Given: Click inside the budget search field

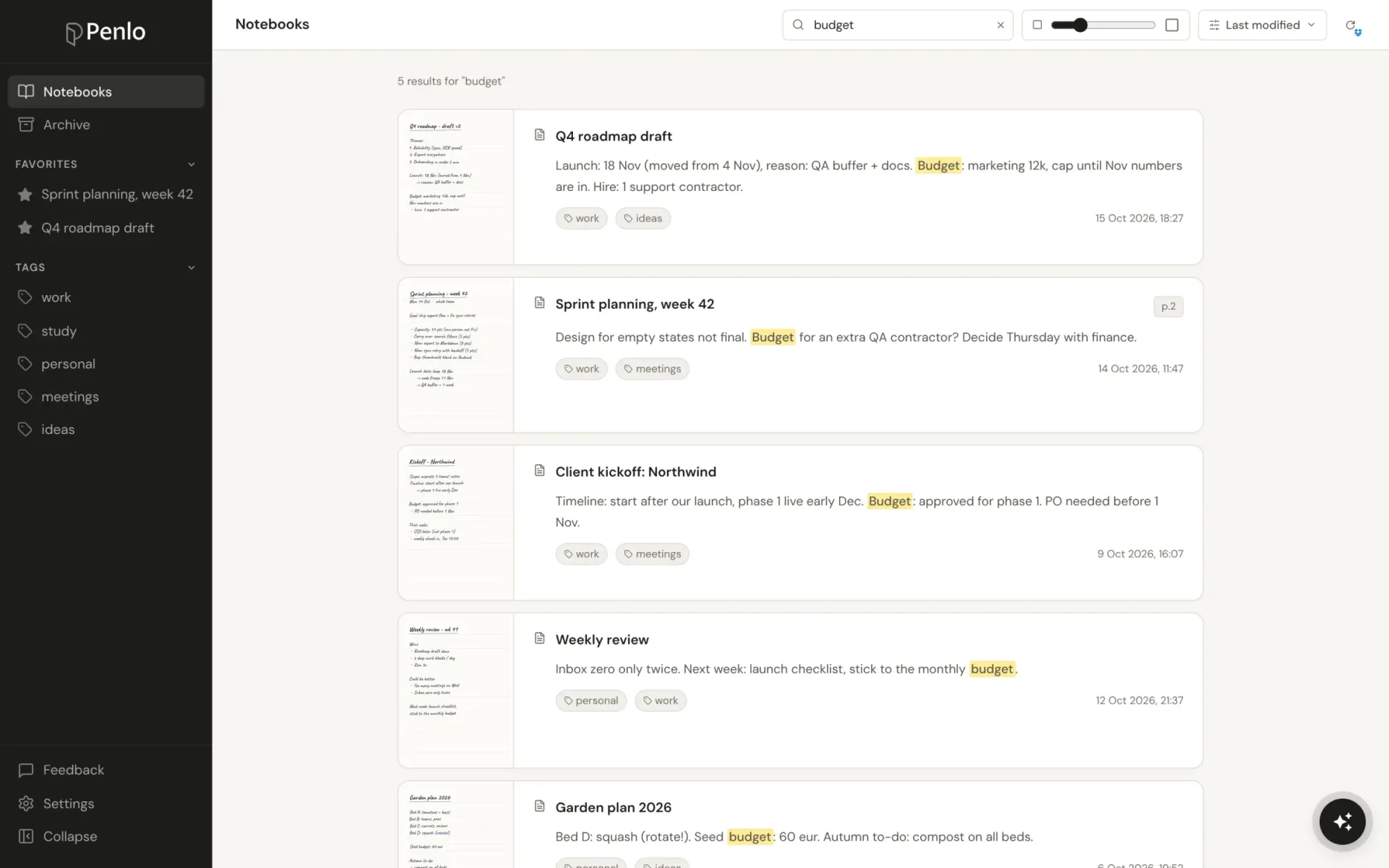Looking at the screenshot, I should pos(899,25).
